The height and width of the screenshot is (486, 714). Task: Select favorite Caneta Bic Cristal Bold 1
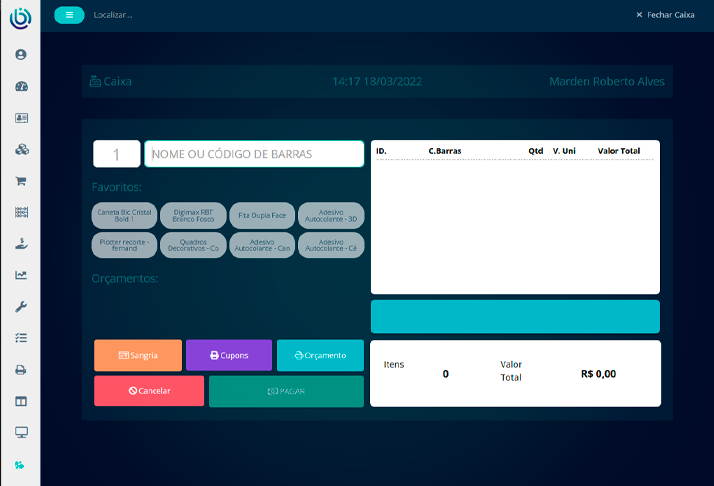click(124, 215)
